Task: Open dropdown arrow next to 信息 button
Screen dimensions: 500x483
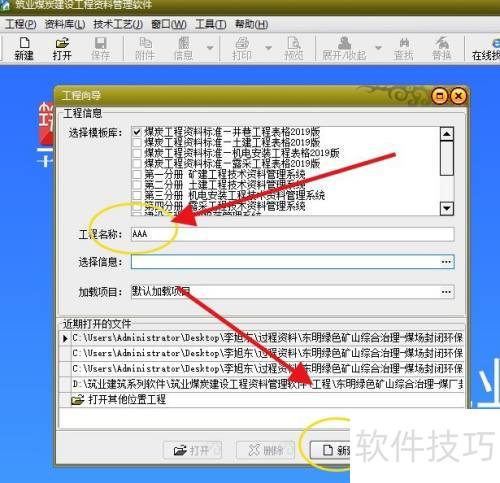Action: pyautogui.click(x=210, y=48)
